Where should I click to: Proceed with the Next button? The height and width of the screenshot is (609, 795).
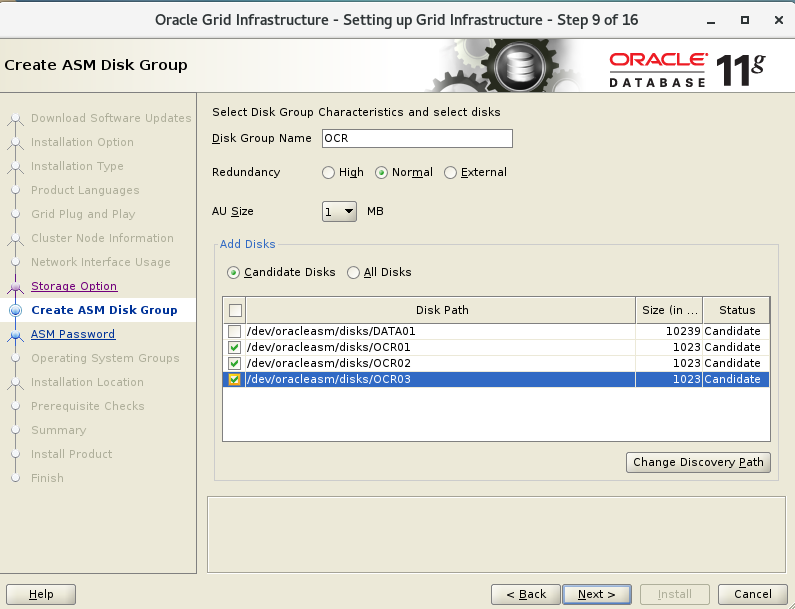tap(597, 594)
